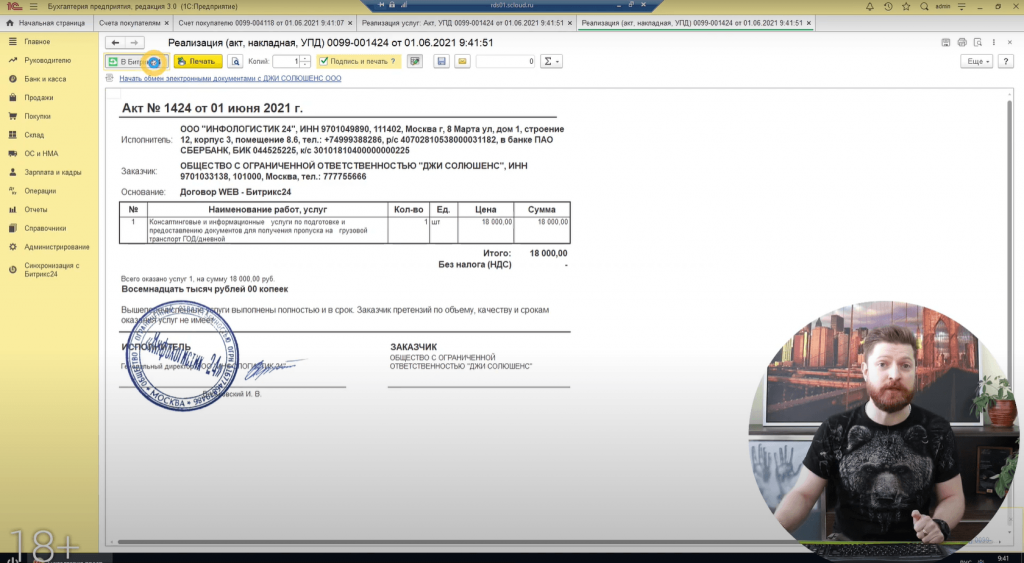Click the sum value field showing 0

click(505, 61)
